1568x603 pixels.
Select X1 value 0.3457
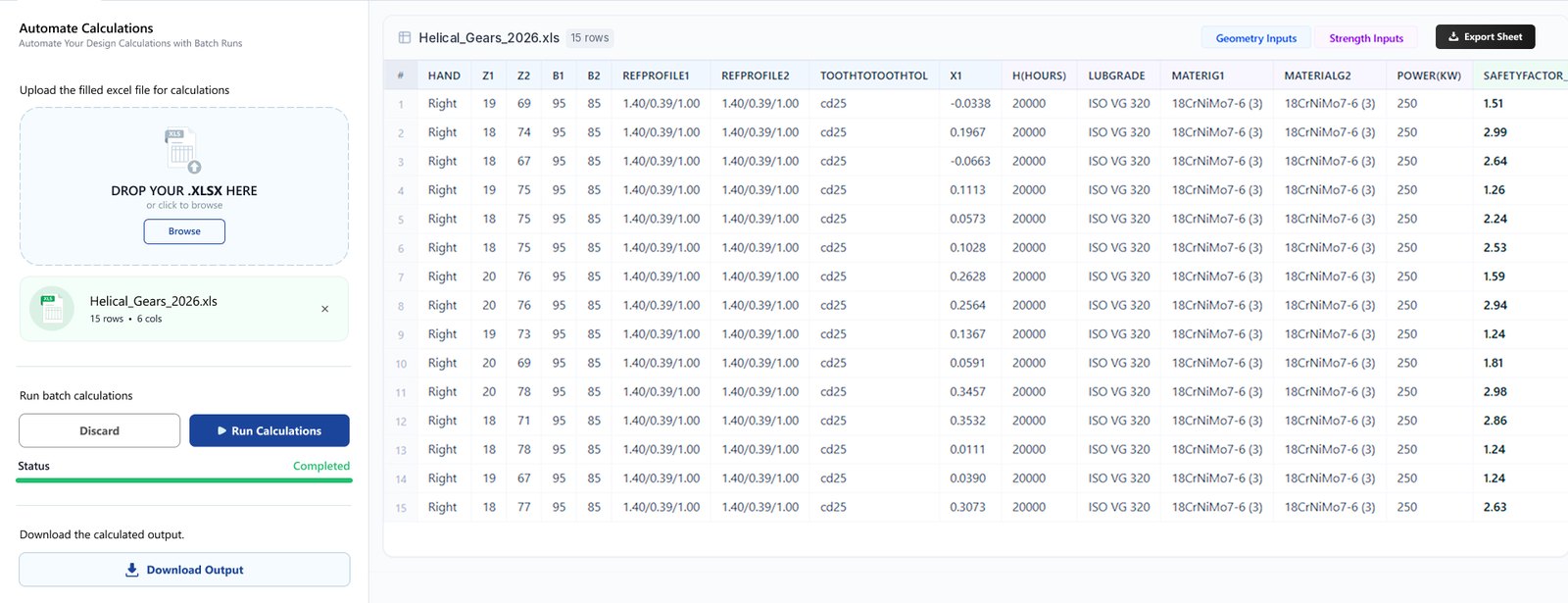967,391
